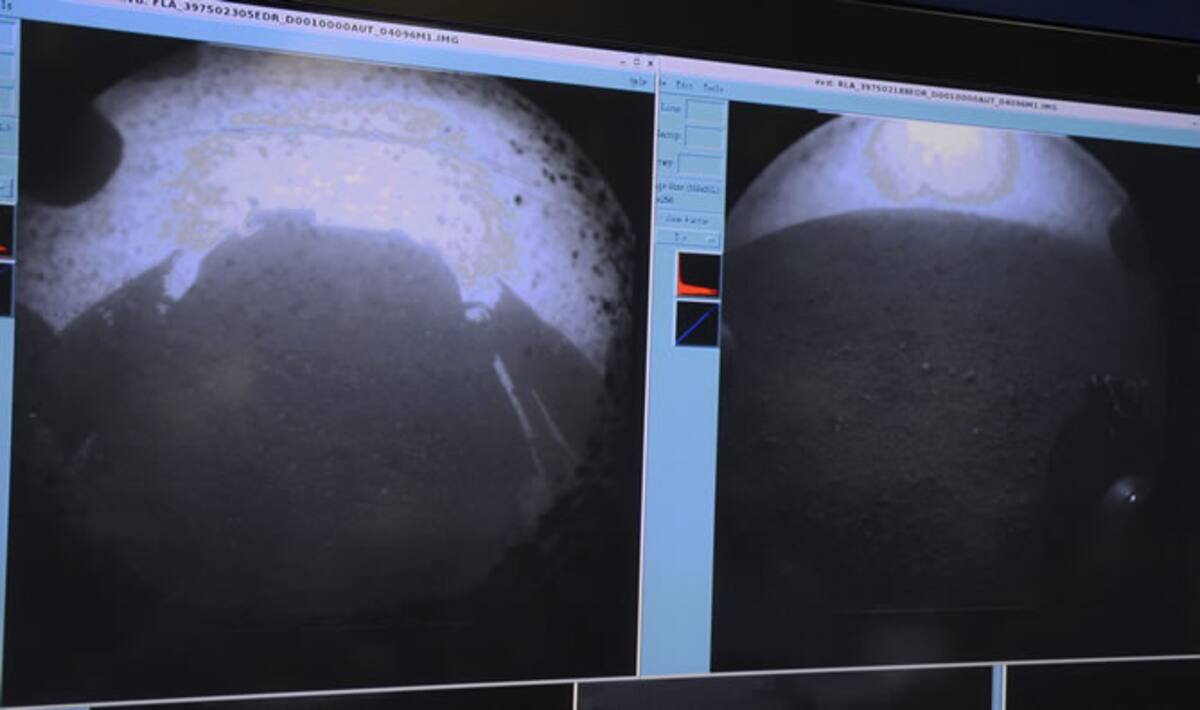Open the Help menu in FLA window
This screenshot has height=710, width=1200.
(639, 82)
